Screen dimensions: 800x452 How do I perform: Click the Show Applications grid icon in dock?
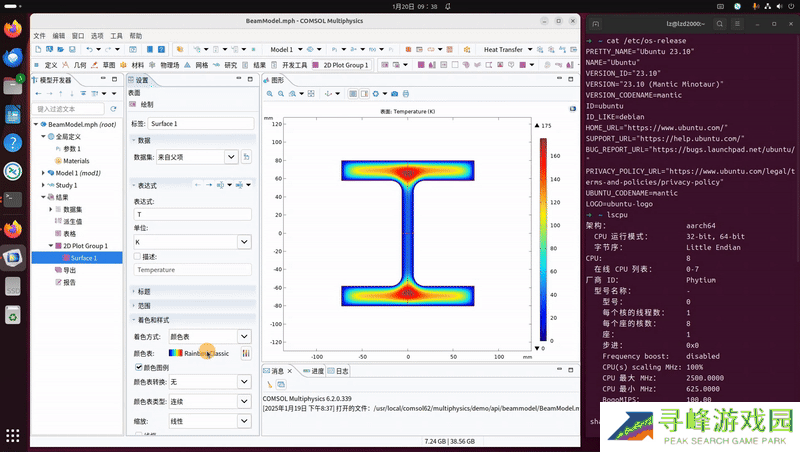tap(13, 436)
